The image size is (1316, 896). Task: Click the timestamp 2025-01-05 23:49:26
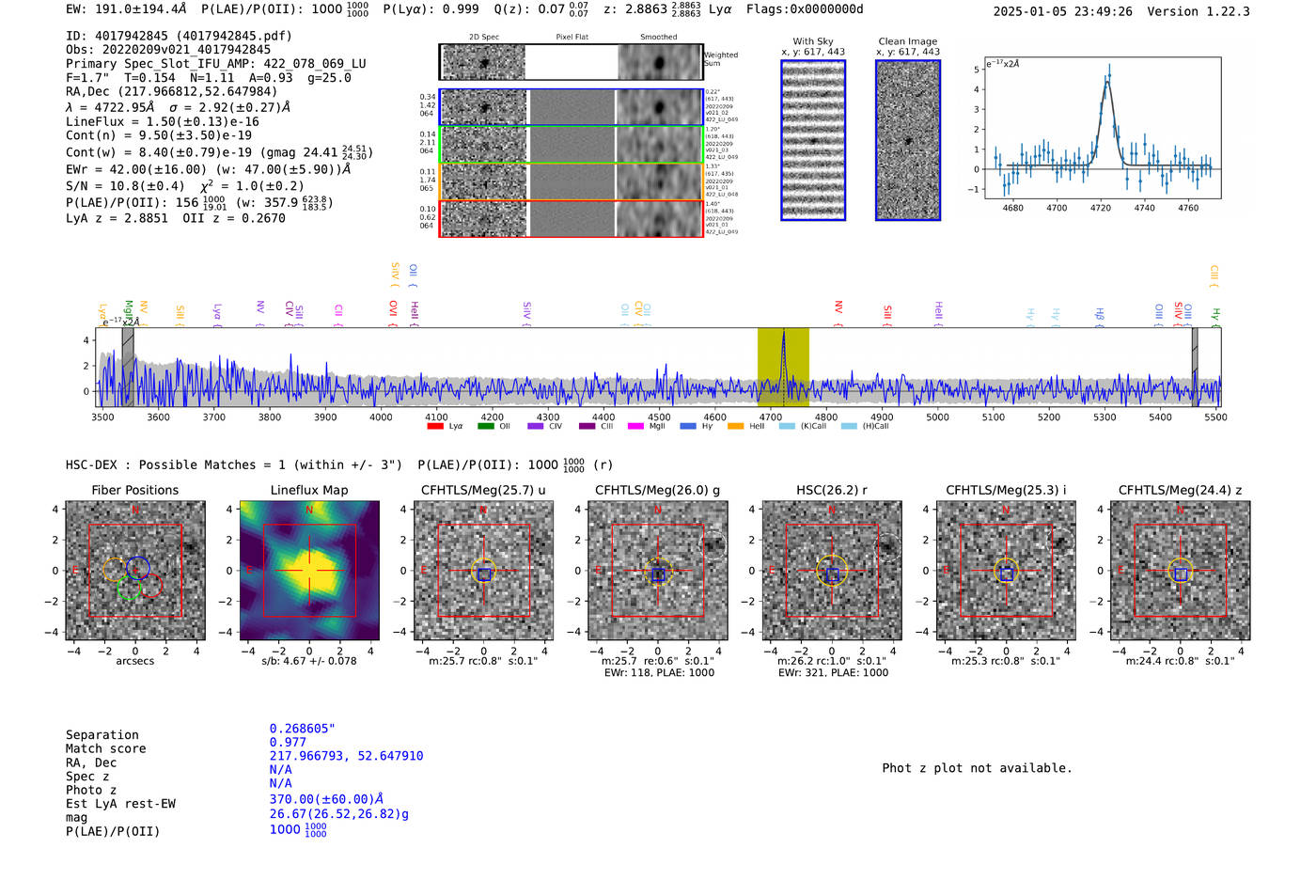point(1063,11)
